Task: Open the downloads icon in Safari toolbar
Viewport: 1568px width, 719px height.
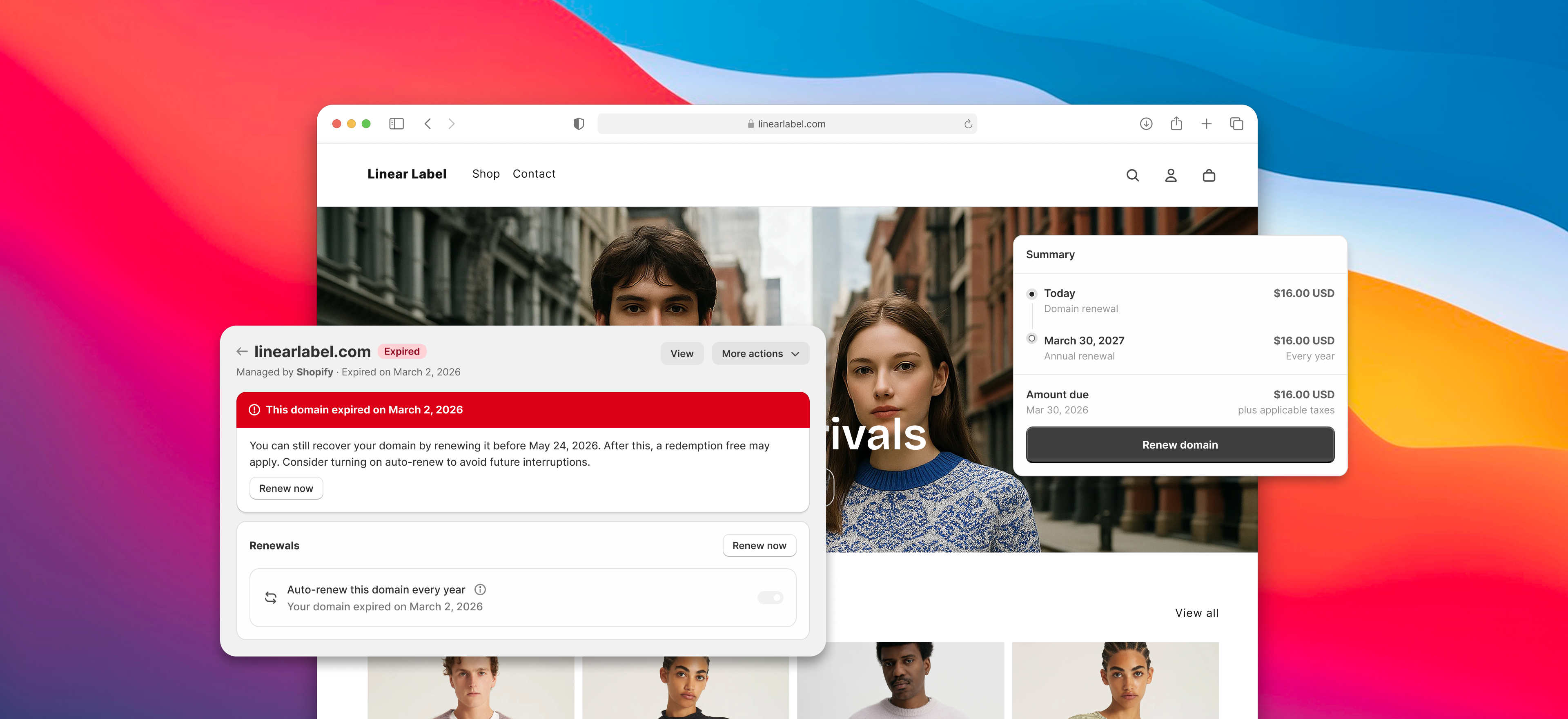Action: [x=1146, y=124]
